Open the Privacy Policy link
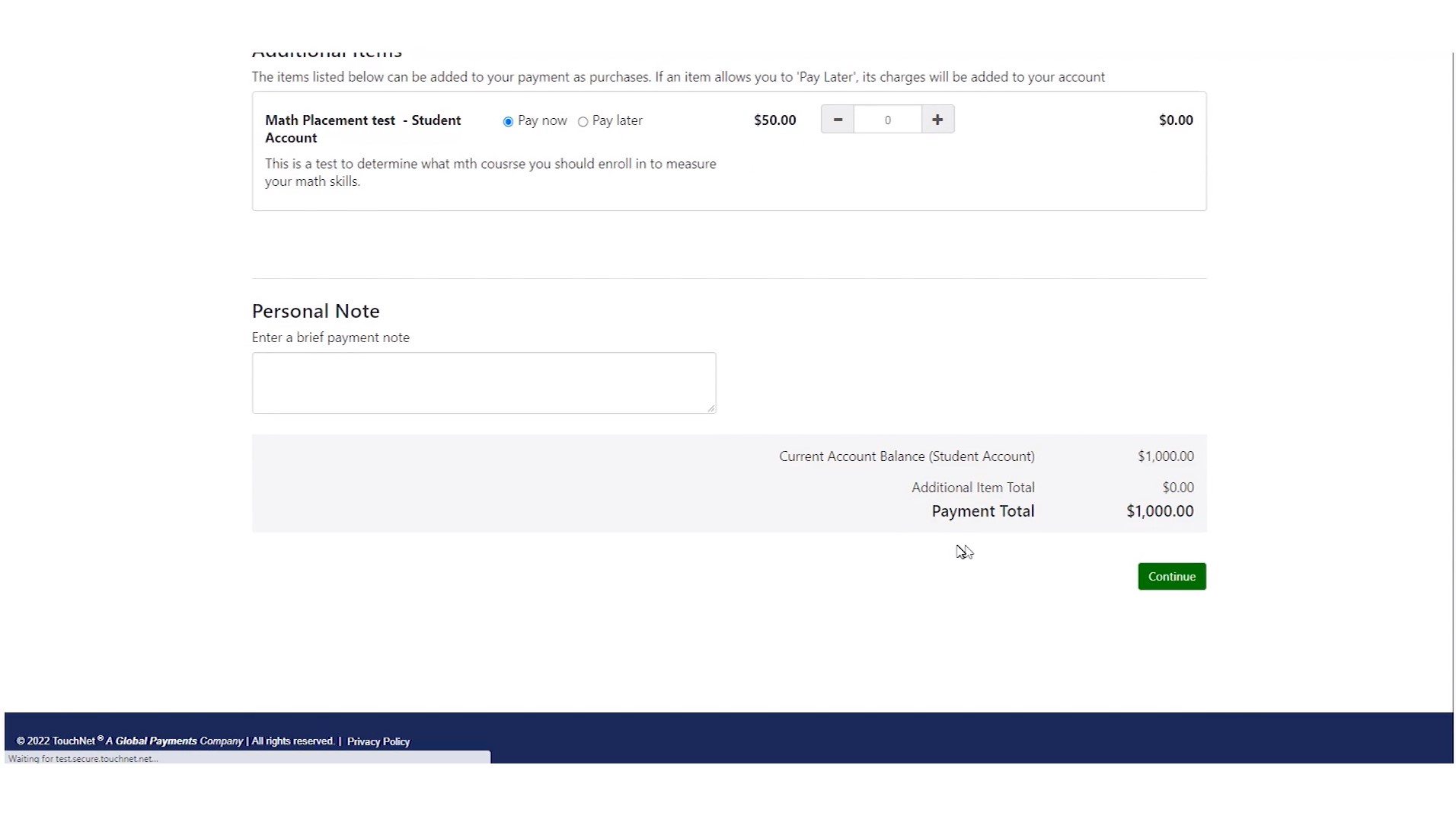Screen dimensions: 1456x813 click(x=378, y=741)
